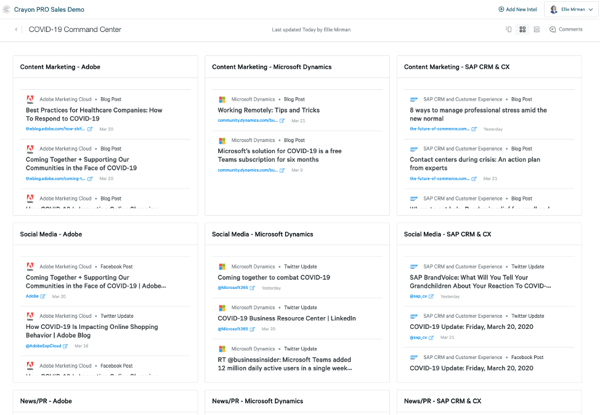Viewport: 600px width, 415px height.
Task: Click Adobe logo beside Best Practices post
Action: pyautogui.click(x=30, y=100)
